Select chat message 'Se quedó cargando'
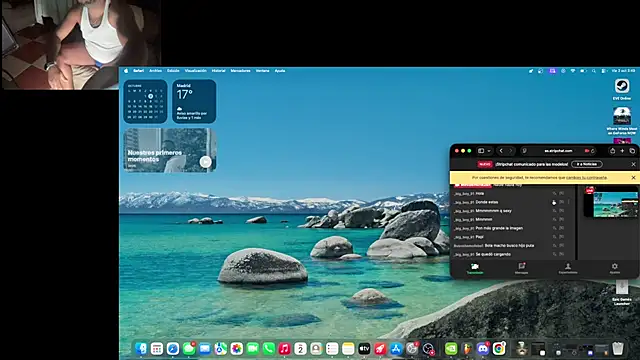The height and width of the screenshot is (360, 640). (x=493, y=254)
